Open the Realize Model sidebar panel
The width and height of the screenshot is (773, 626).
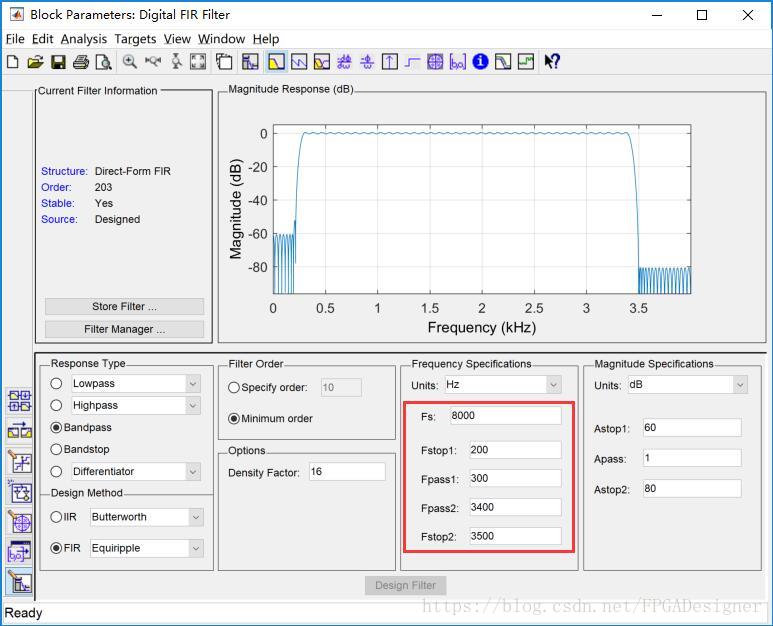tap(20, 492)
